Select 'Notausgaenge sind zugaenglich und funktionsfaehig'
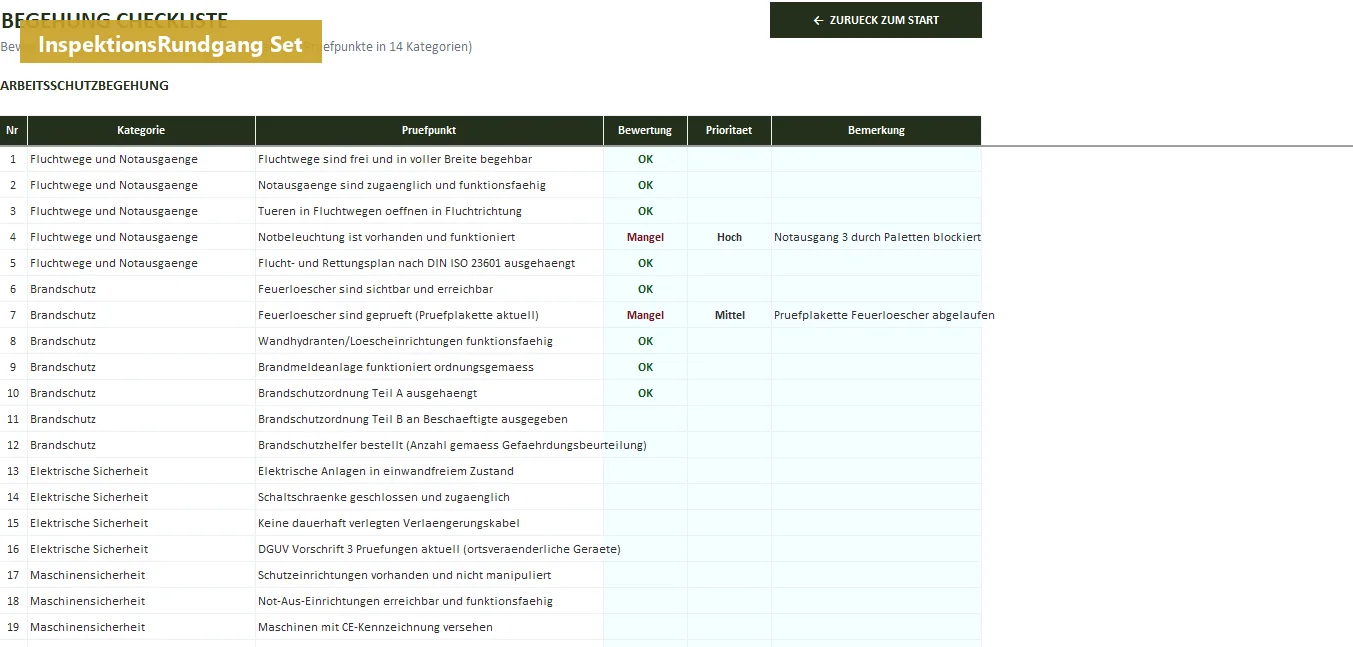The image size is (1353, 647). click(x=402, y=185)
